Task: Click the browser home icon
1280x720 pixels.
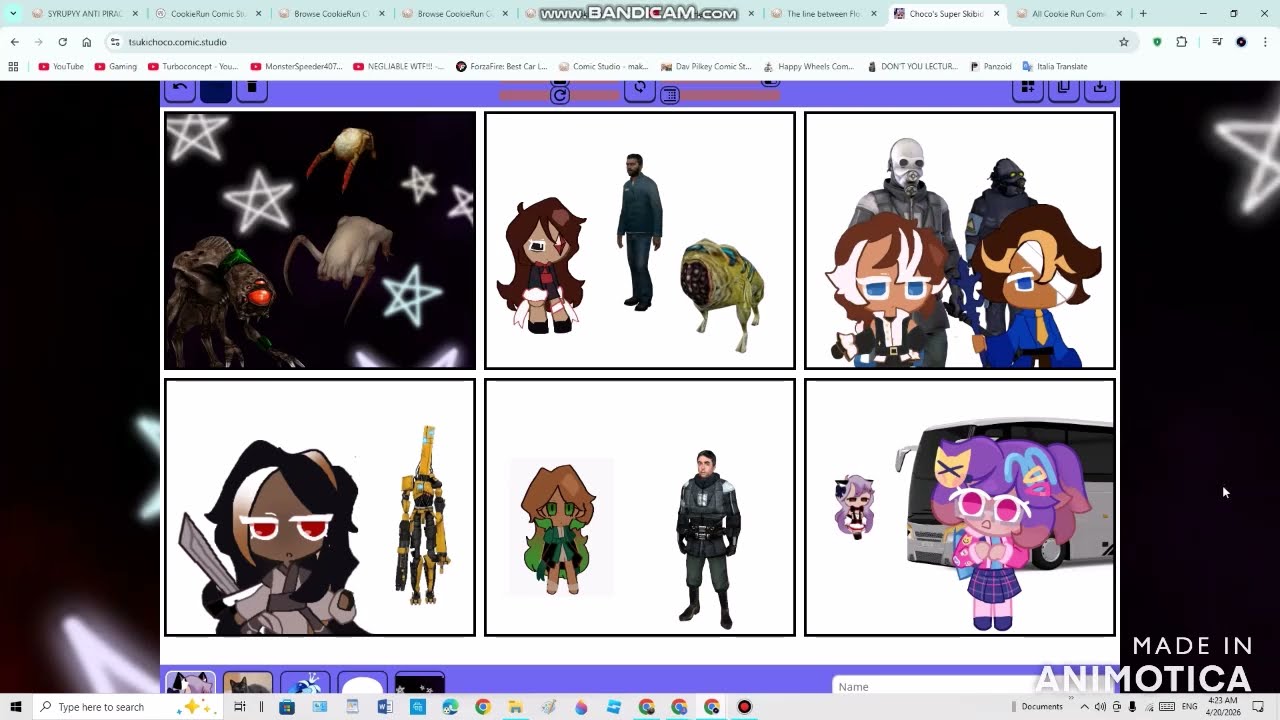Action: pos(86,42)
